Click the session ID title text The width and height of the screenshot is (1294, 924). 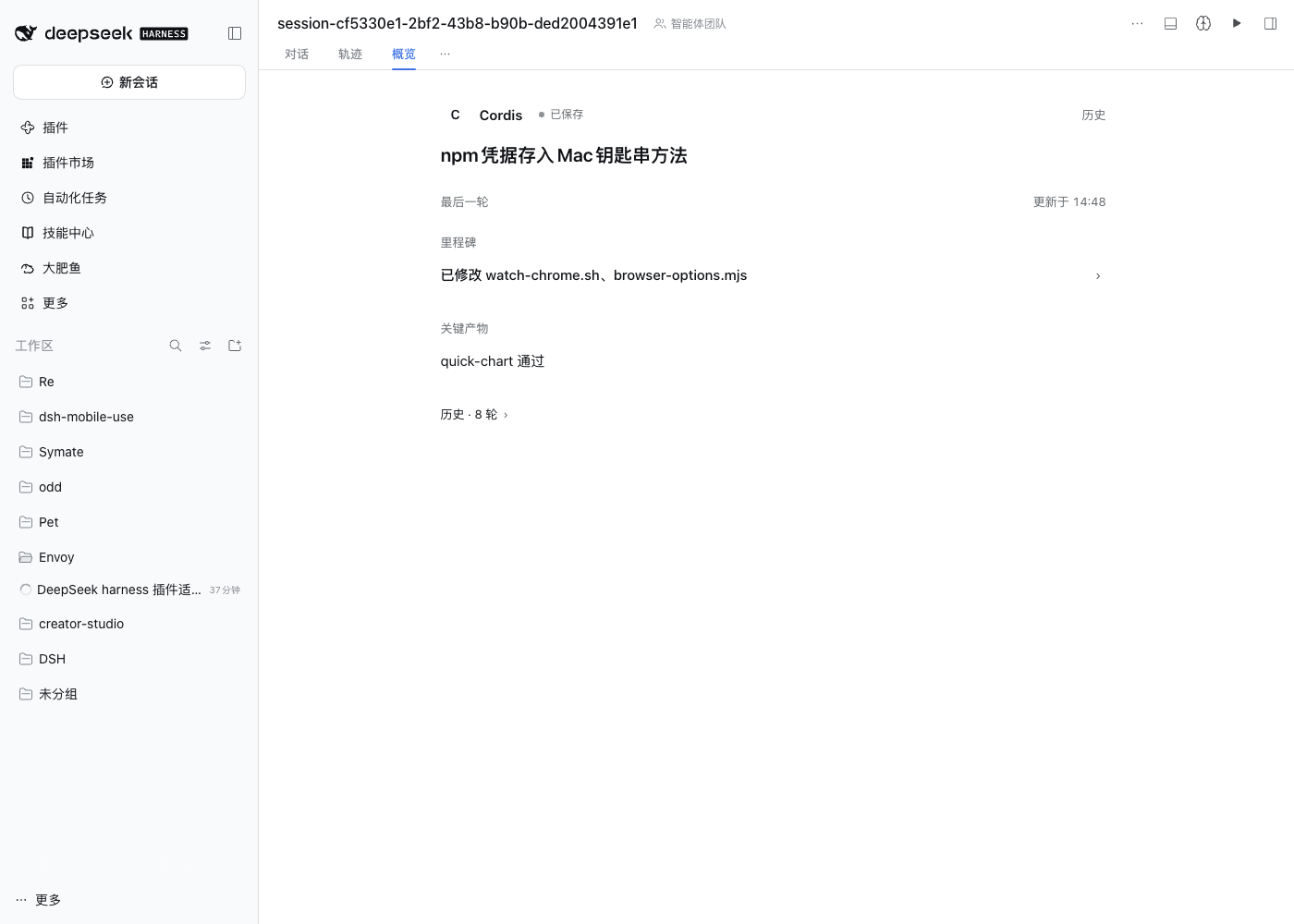pos(458,23)
